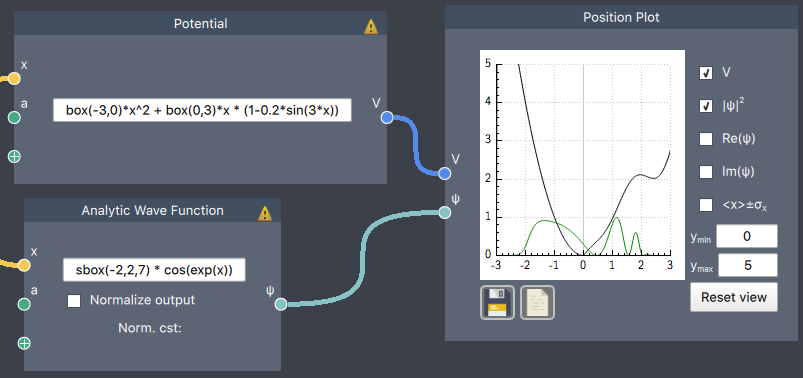This screenshot has width=803, height=378.
Task: Click the Reset view button
Action: pyautogui.click(x=734, y=297)
